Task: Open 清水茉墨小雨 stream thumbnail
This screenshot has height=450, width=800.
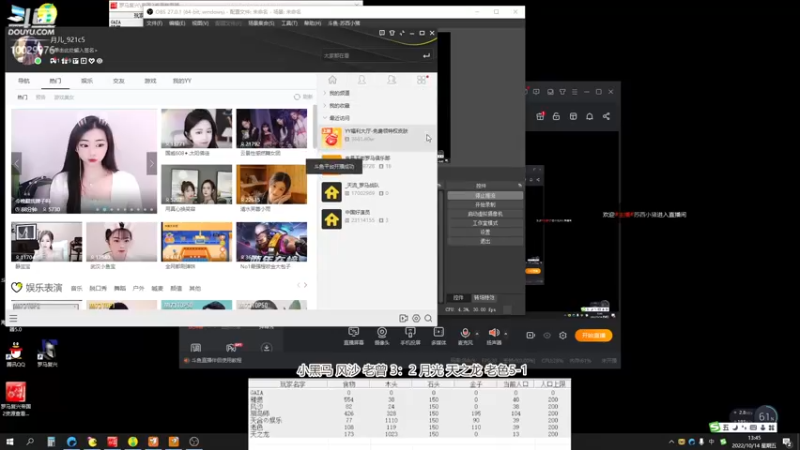Action: (x=271, y=184)
